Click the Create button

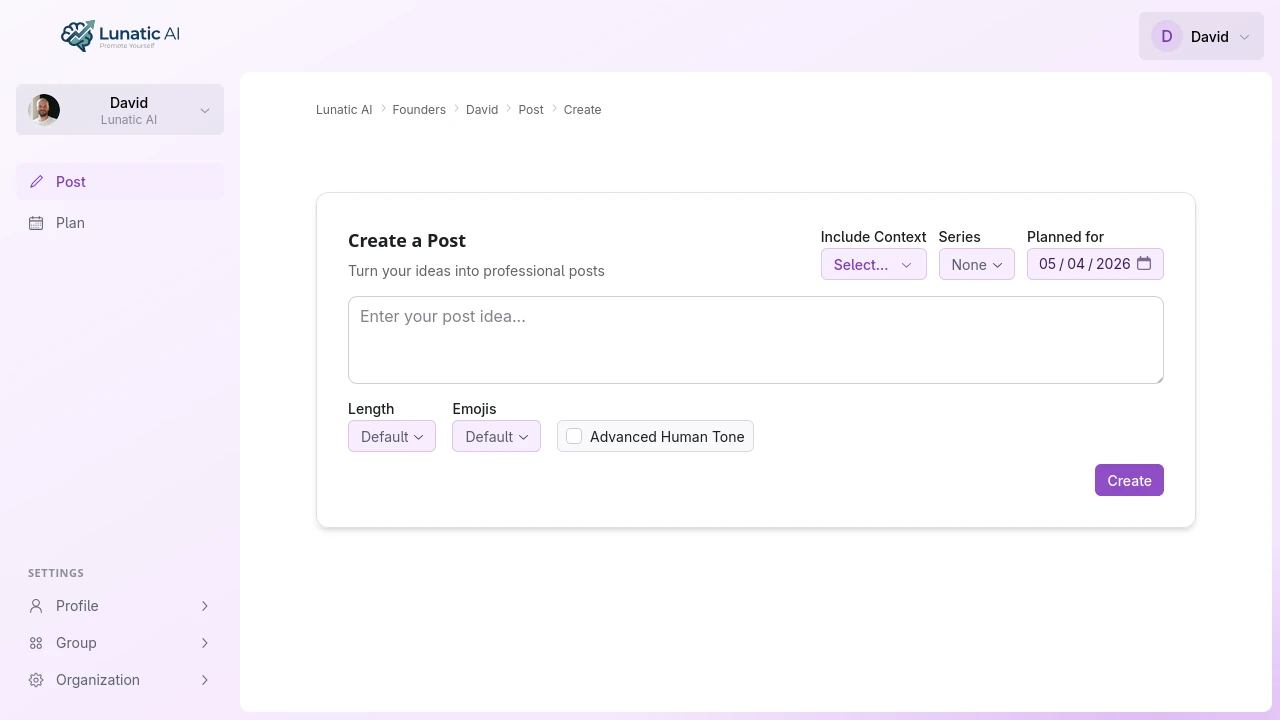click(x=1129, y=480)
